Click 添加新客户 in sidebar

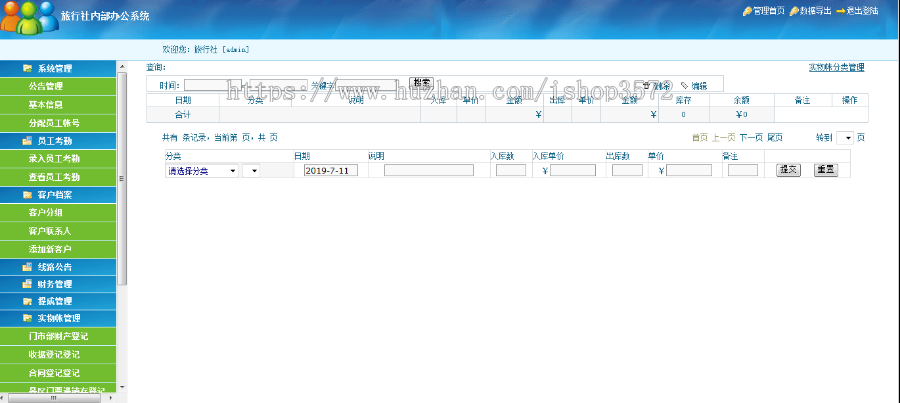coord(58,250)
